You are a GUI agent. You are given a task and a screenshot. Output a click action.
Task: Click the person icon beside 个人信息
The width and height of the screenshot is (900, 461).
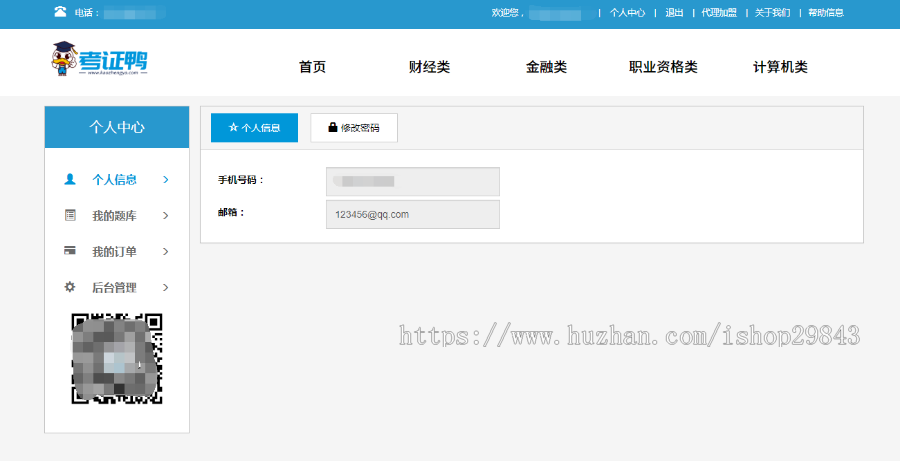(70, 180)
